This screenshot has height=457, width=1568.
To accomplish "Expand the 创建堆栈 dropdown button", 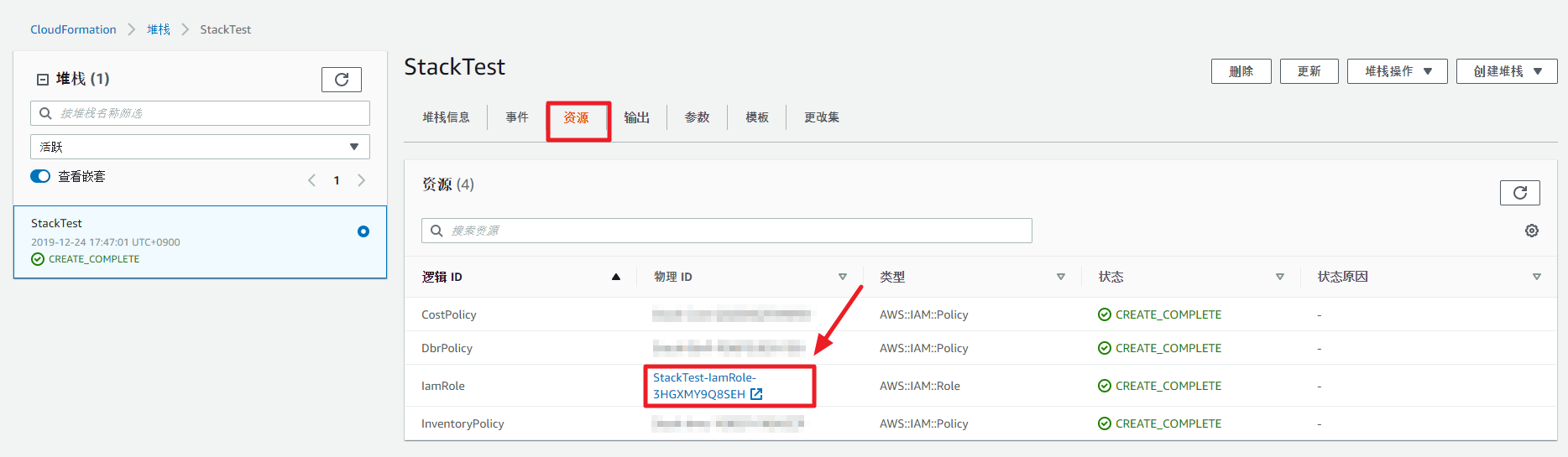I will click(1507, 71).
